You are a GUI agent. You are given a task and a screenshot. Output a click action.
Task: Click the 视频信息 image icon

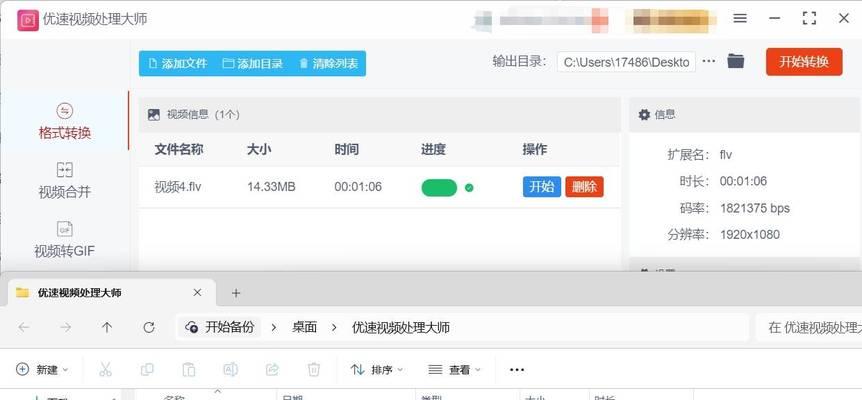coord(154,115)
